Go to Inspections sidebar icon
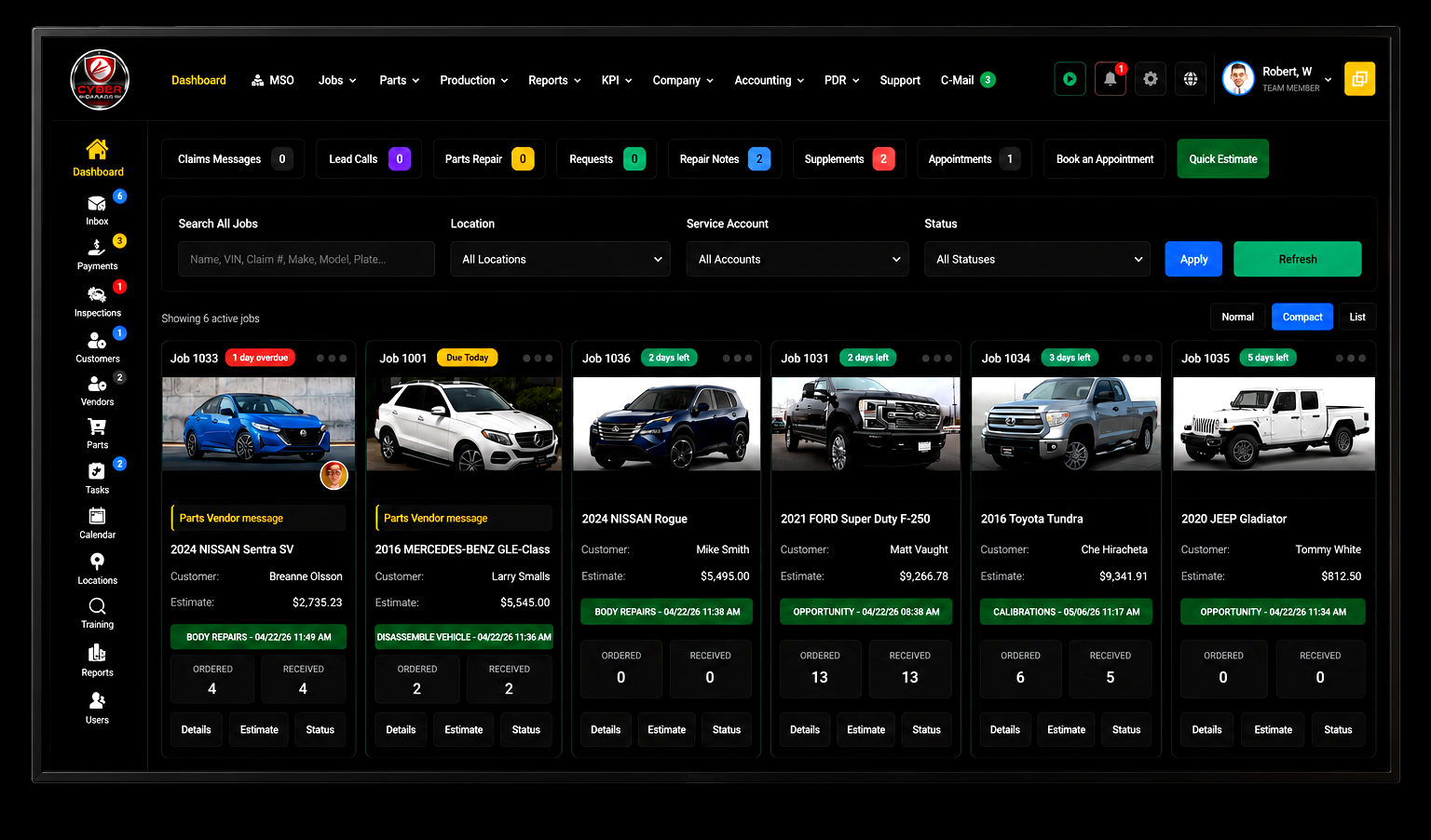This screenshot has height=840, width=1431. 97,294
